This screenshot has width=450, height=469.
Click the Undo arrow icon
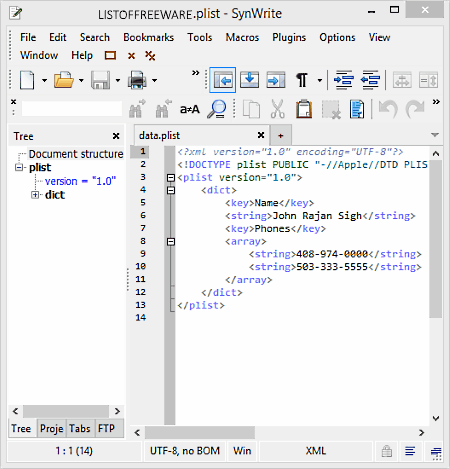(x=388, y=109)
